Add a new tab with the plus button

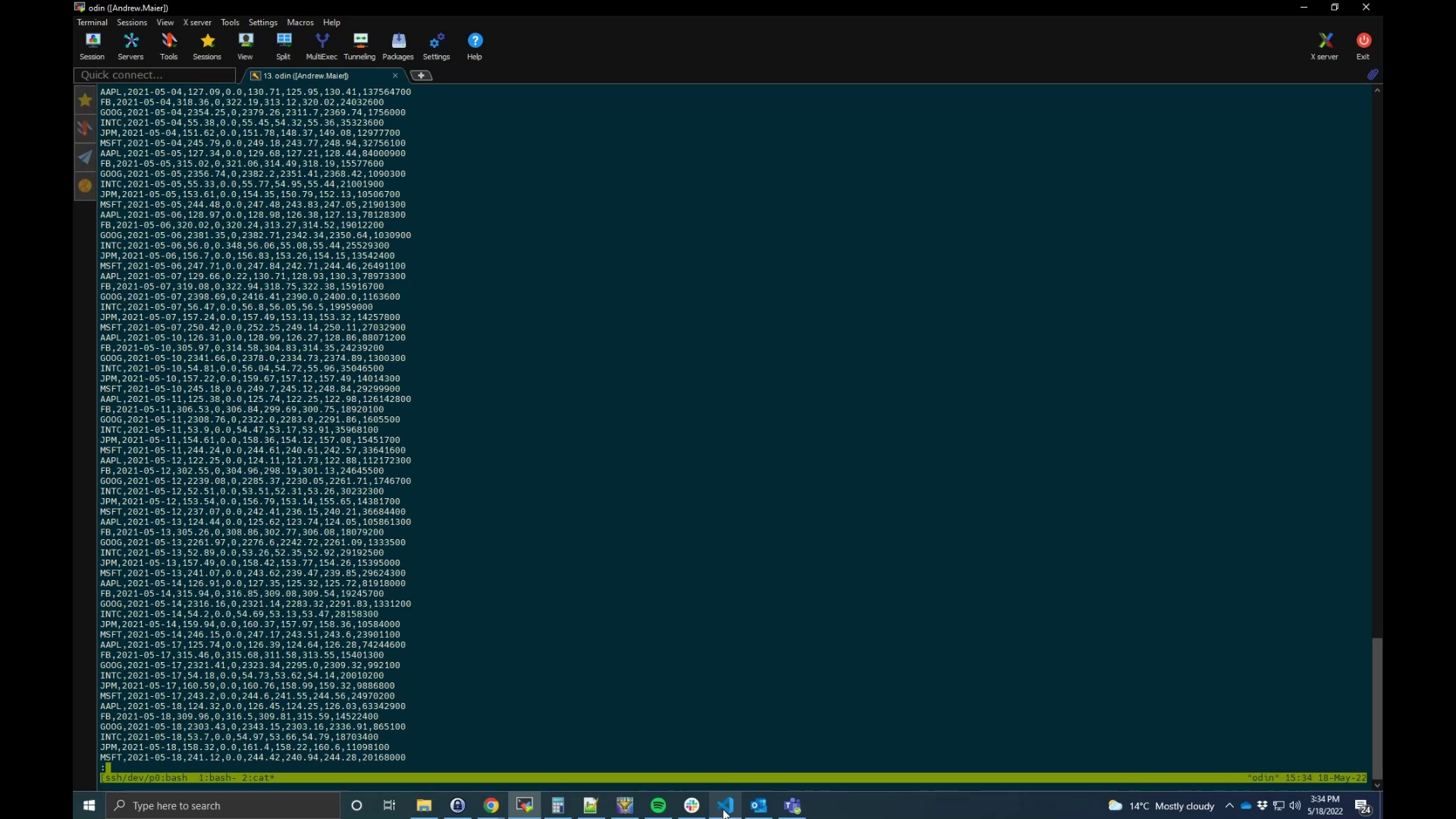pyautogui.click(x=422, y=75)
